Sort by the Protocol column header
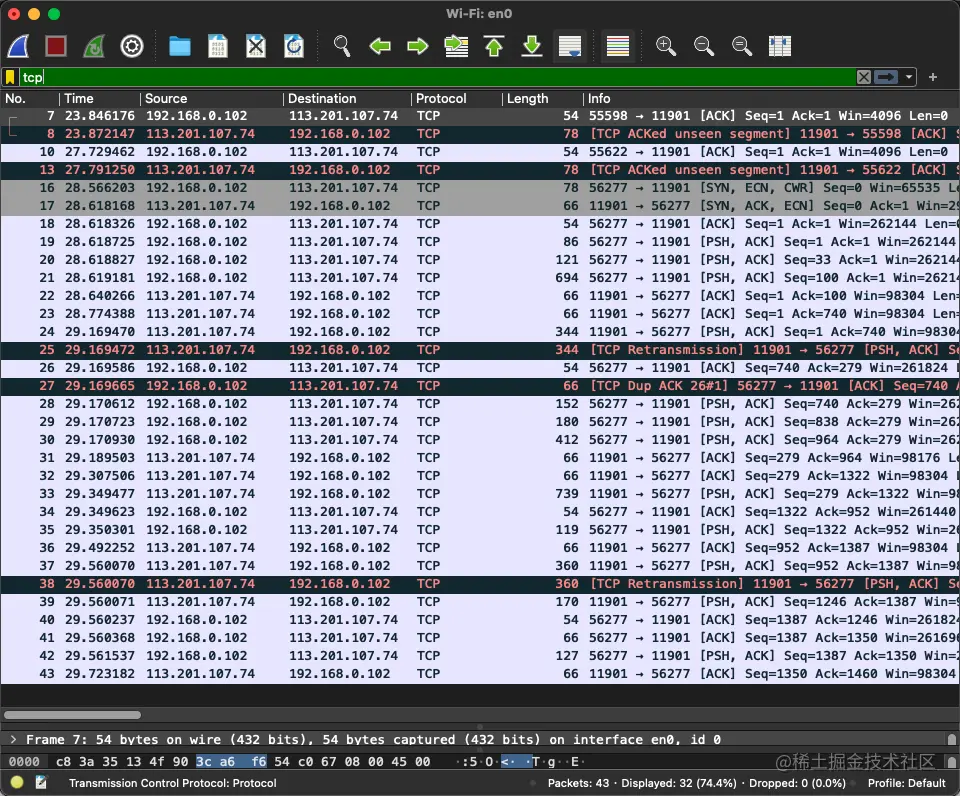 tap(457, 99)
